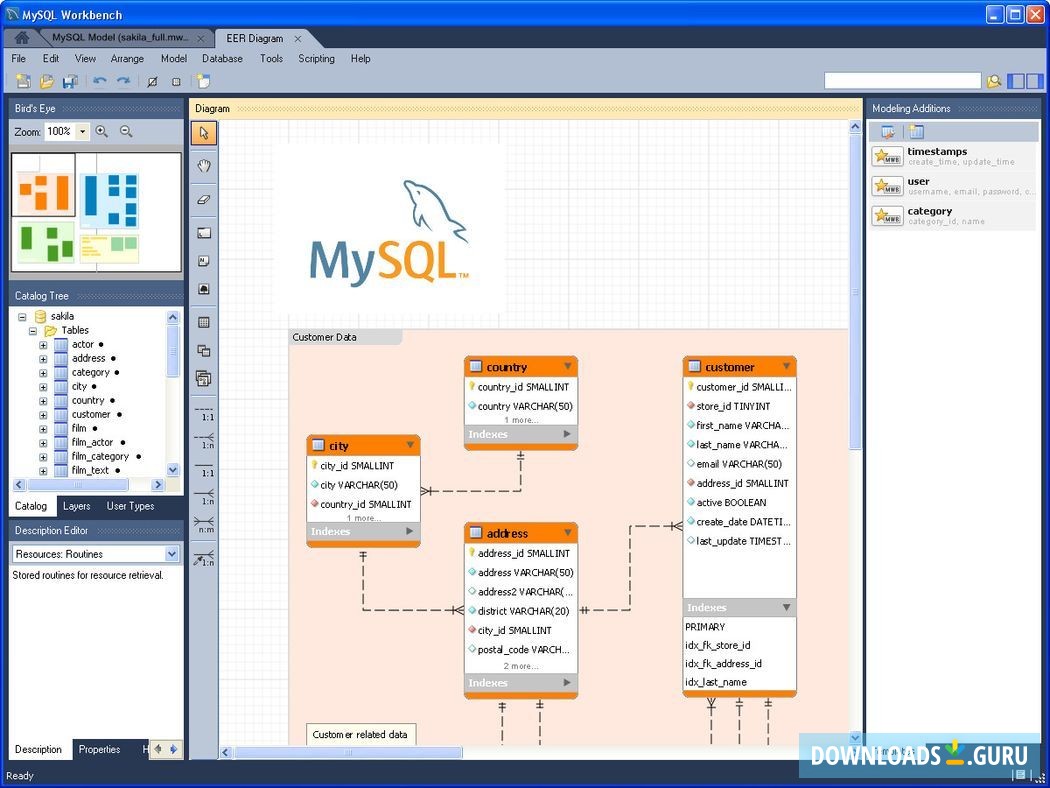1050x788 pixels.
Task: Click the undo arrow icon
Action: click(100, 82)
